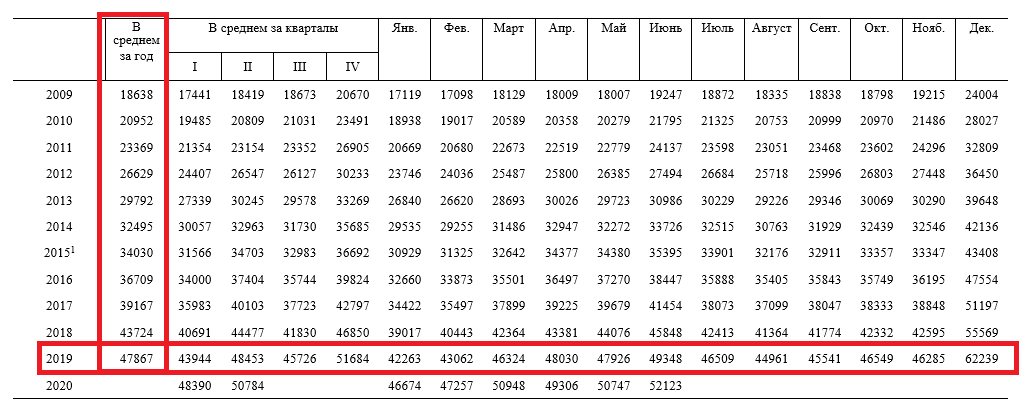
Task: Select the 2019 yearly average value 47867
Action: pyautogui.click(x=136, y=359)
